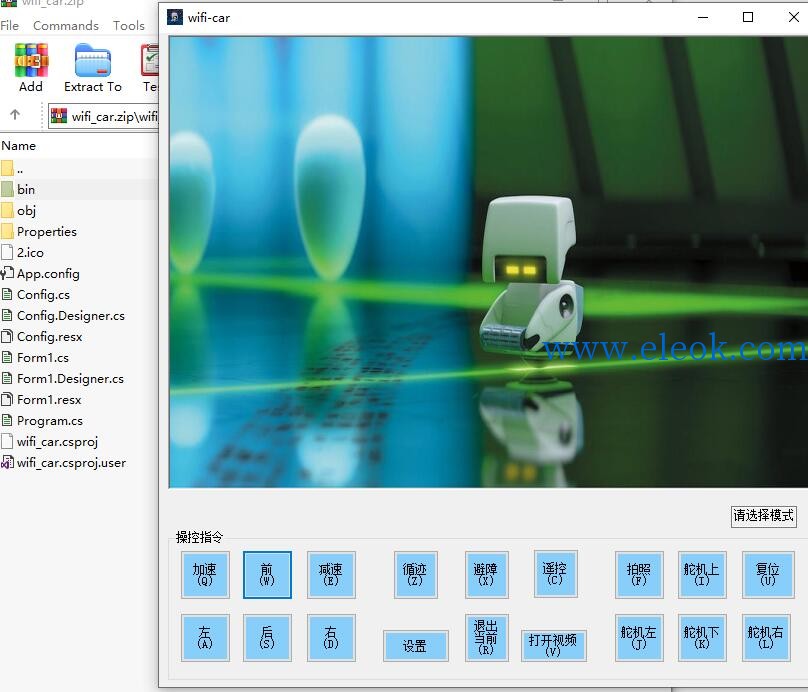Image resolution: width=808 pixels, height=692 pixels.
Task: Open the Tools menu in WinRAR
Action: tap(129, 25)
